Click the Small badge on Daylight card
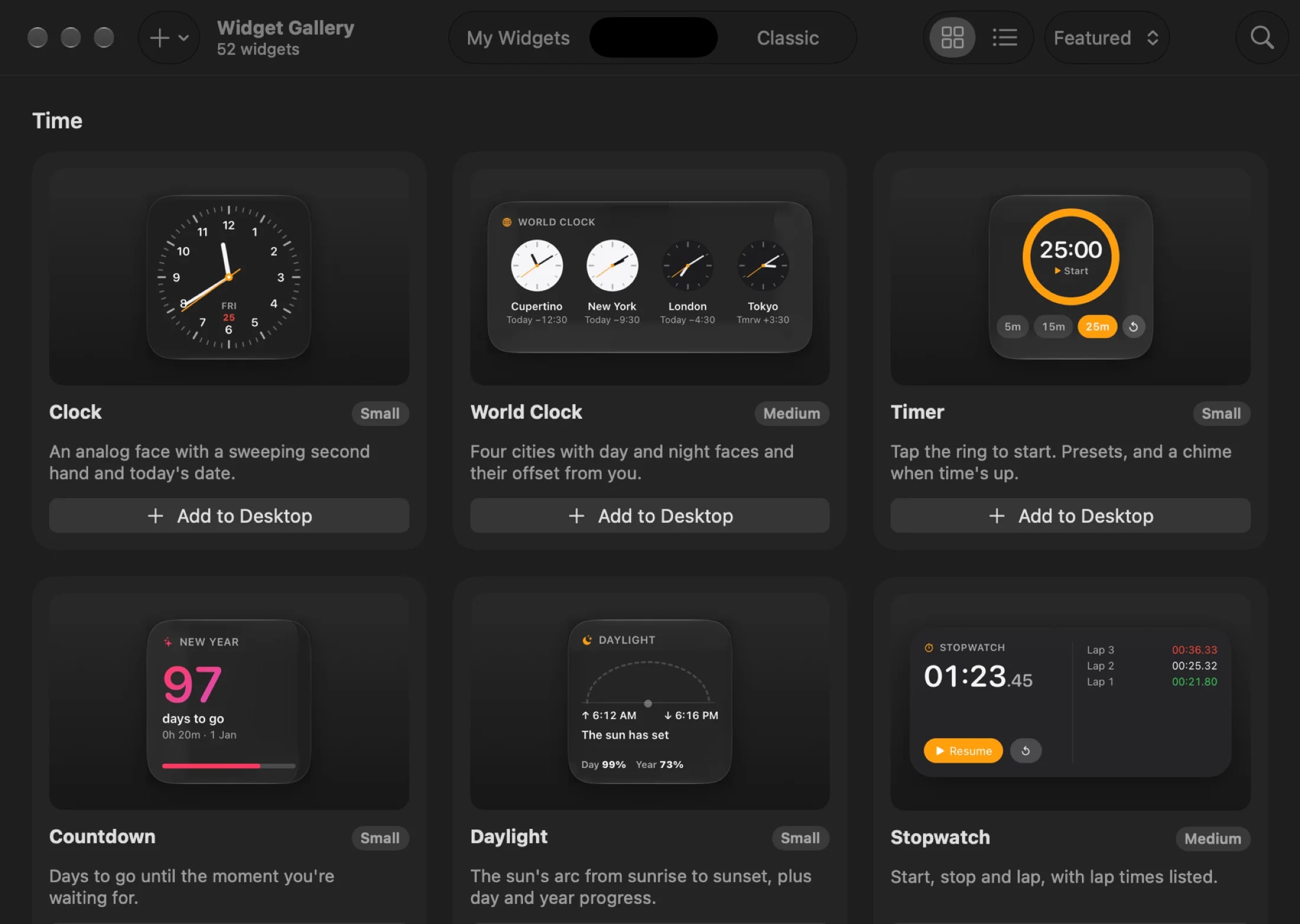Image resolution: width=1300 pixels, height=924 pixels. (801, 838)
